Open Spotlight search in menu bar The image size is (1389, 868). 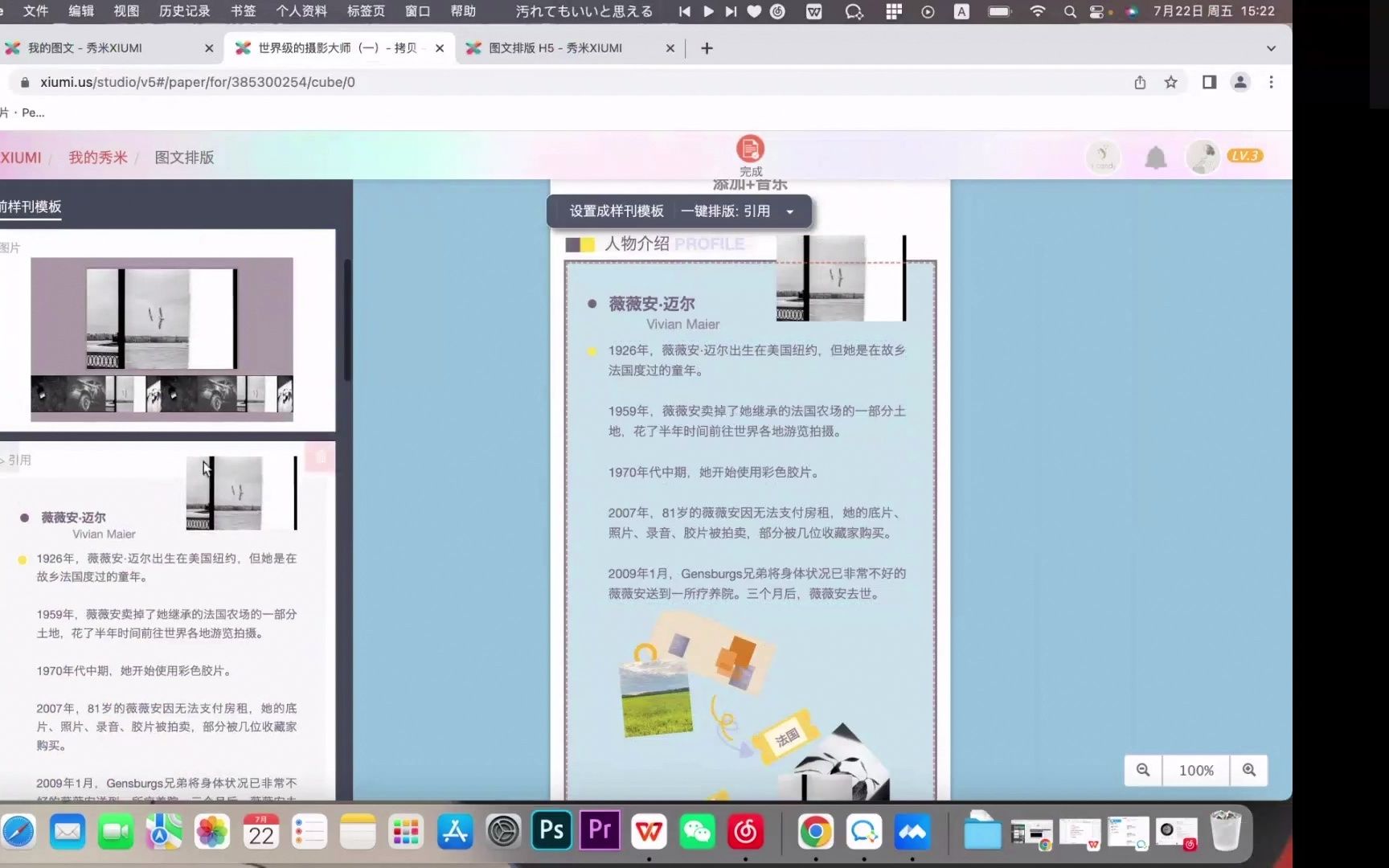[1069, 11]
